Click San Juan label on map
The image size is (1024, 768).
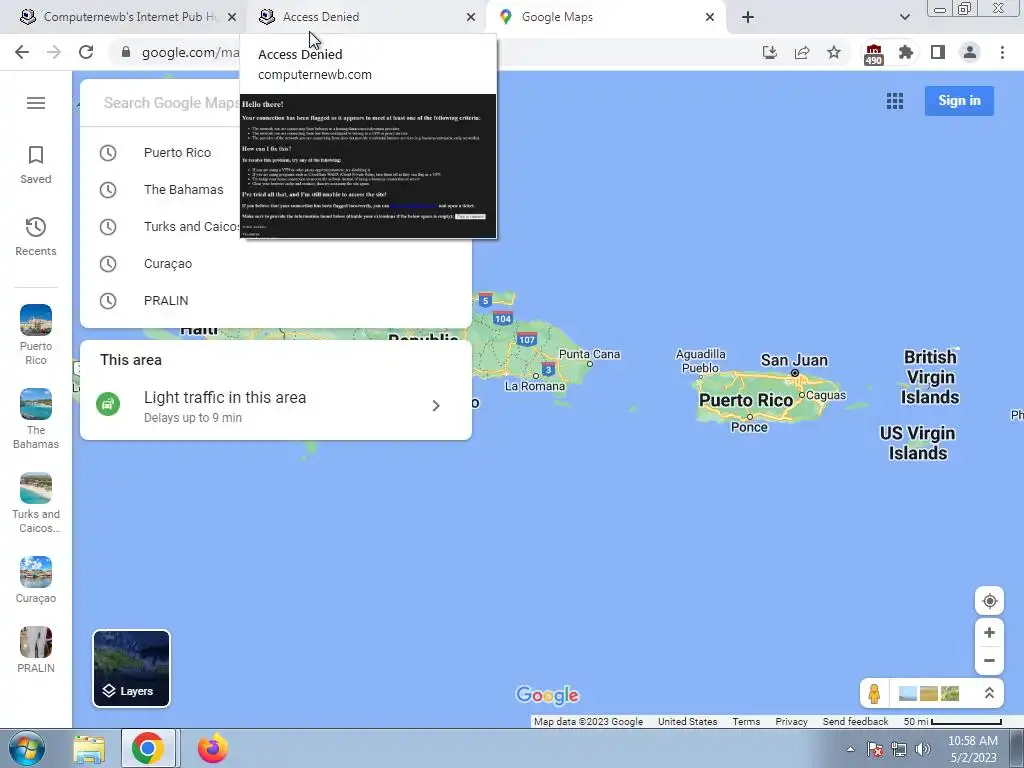794,360
